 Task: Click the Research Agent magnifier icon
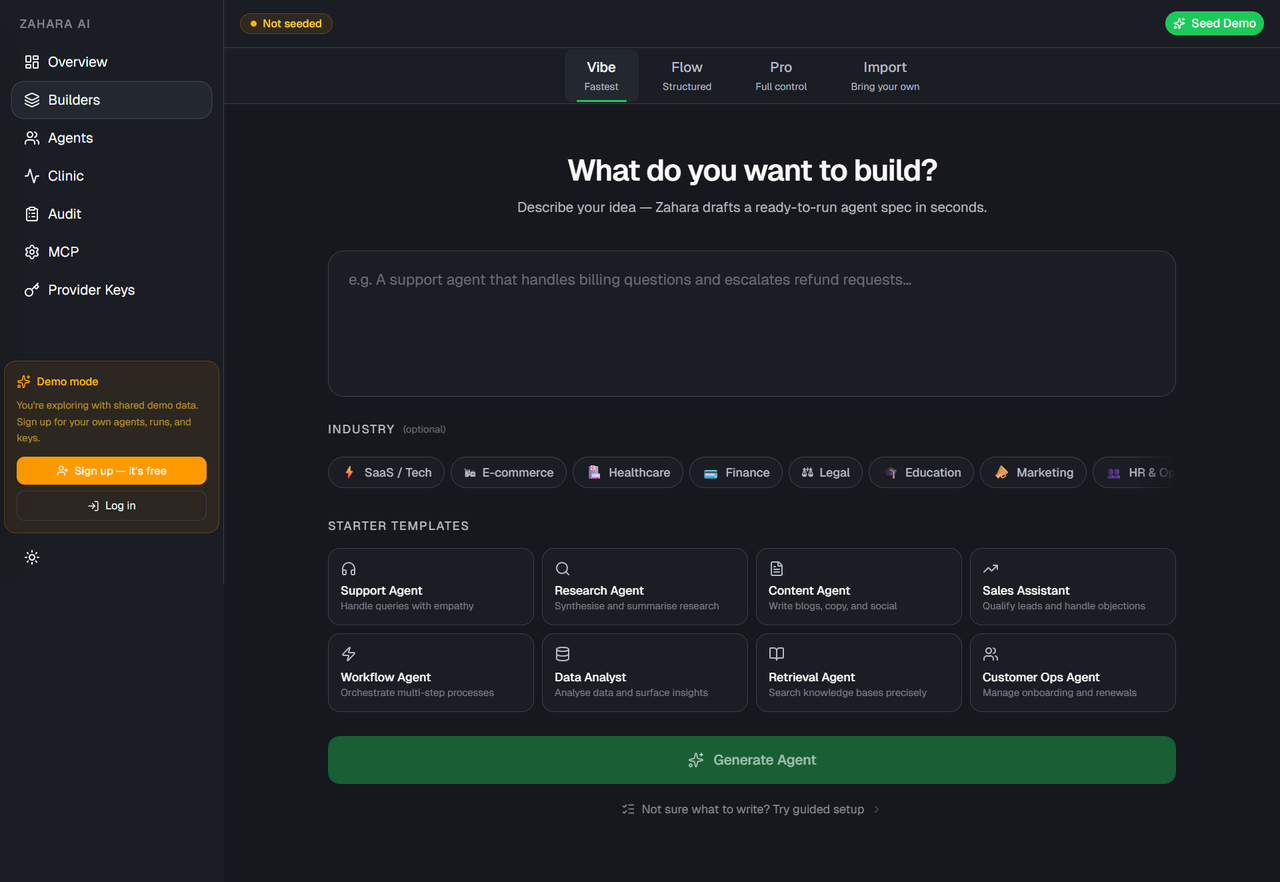563,569
